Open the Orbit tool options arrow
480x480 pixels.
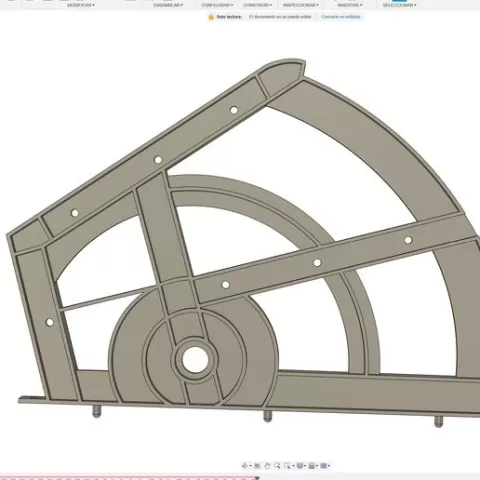[x=250, y=466]
